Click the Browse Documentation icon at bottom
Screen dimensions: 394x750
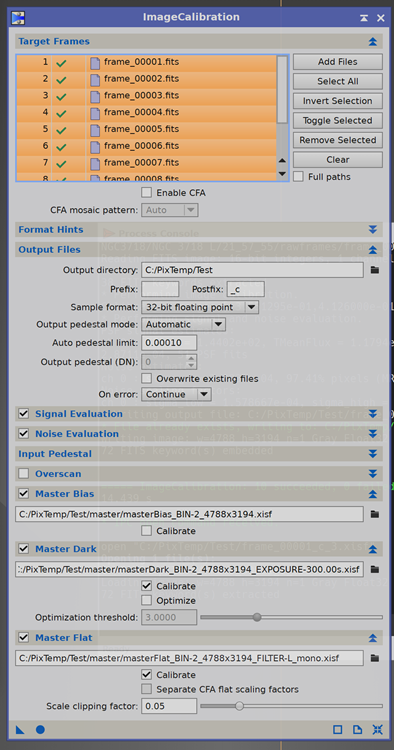357,729
